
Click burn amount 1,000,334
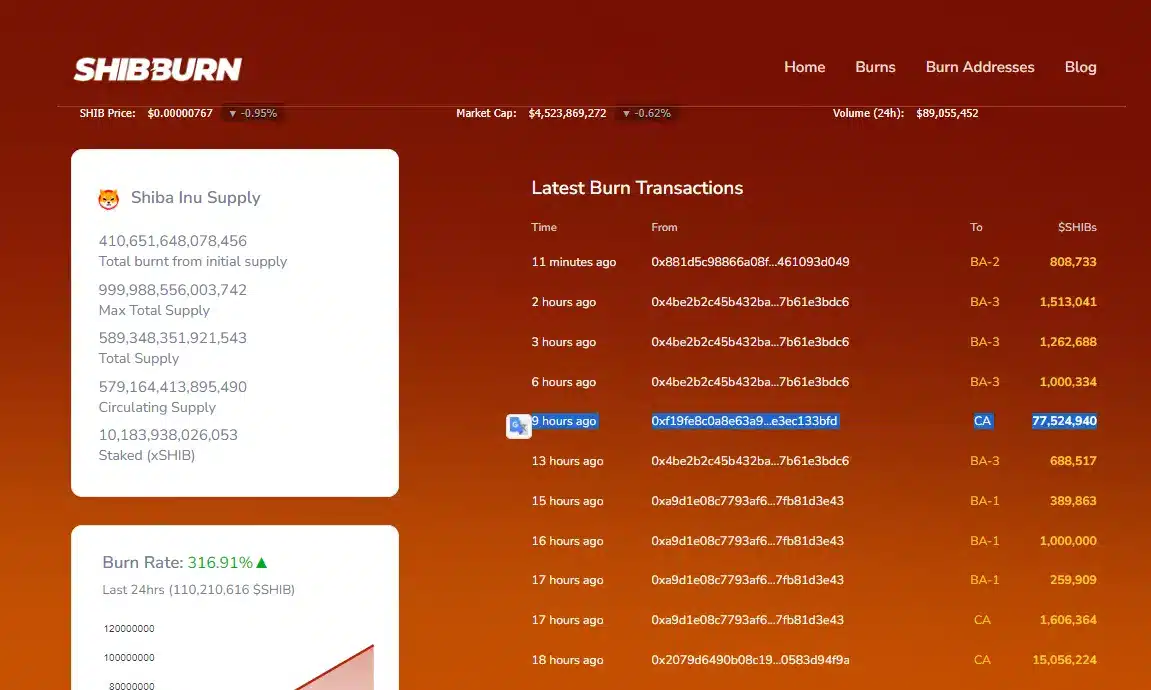click(x=1068, y=382)
